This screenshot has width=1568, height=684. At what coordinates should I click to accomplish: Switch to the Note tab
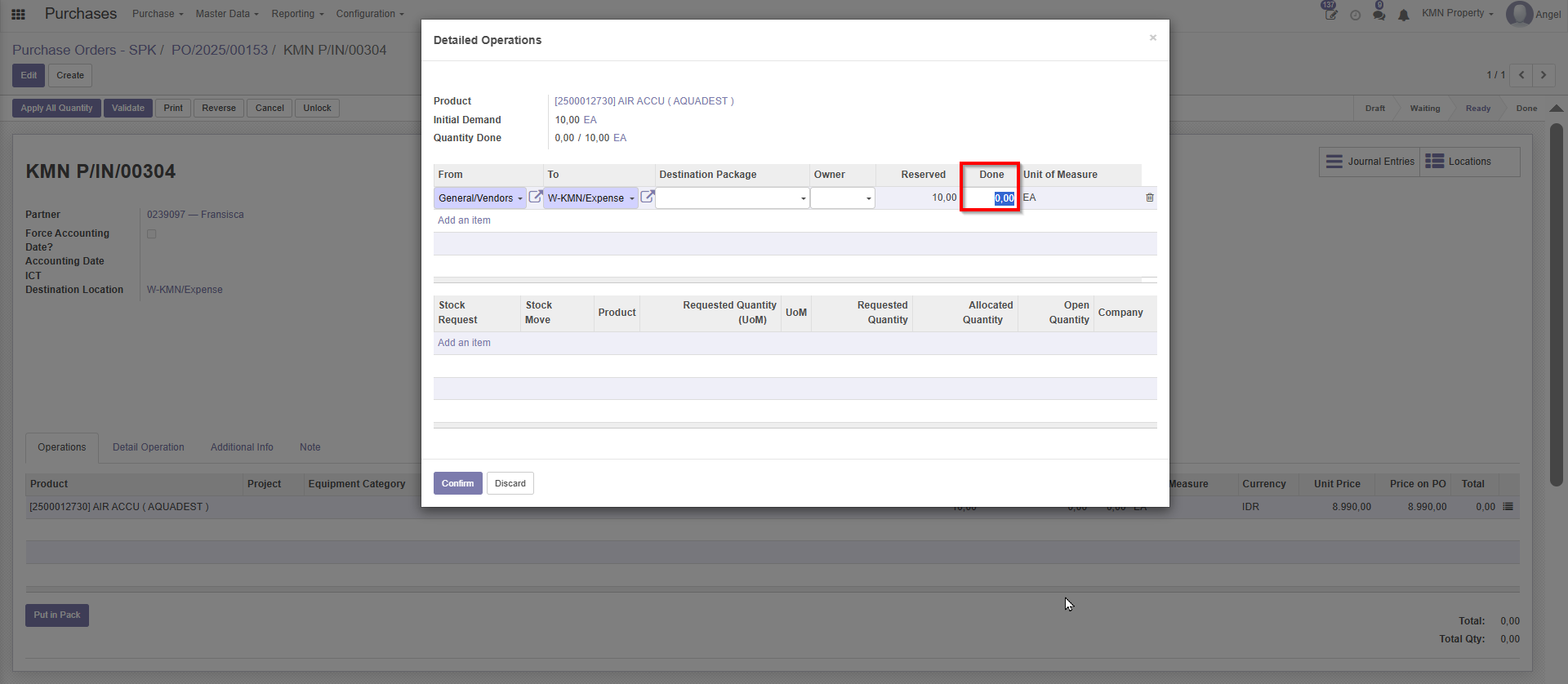310,447
